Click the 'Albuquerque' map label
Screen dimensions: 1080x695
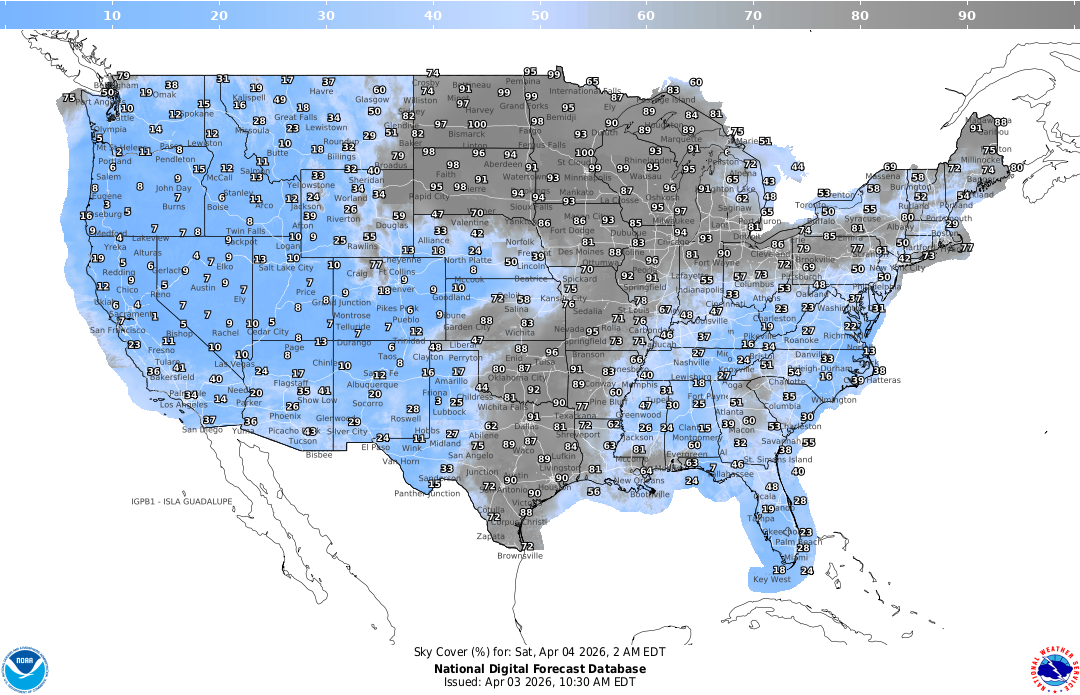(x=373, y=384)
